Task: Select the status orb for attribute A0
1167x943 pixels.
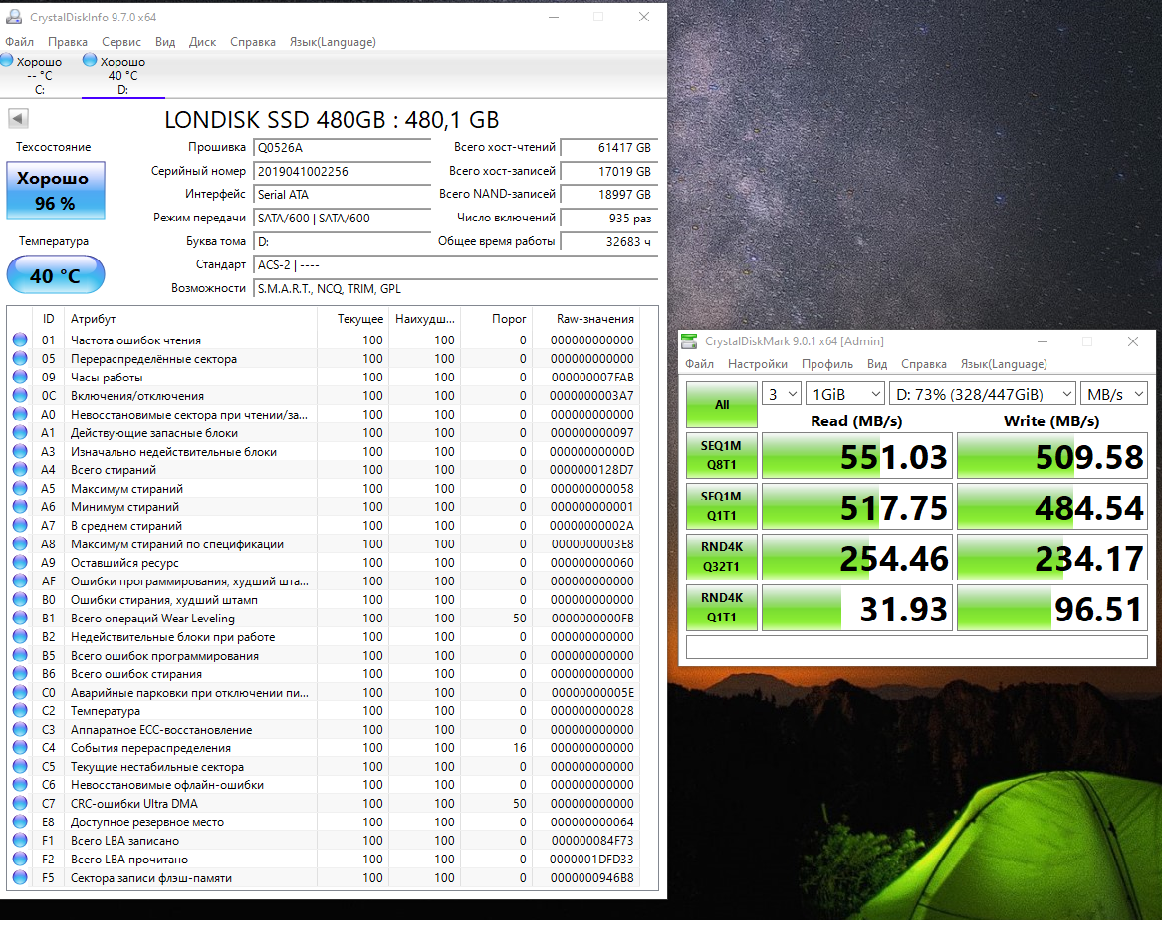Action: (20, 414)
